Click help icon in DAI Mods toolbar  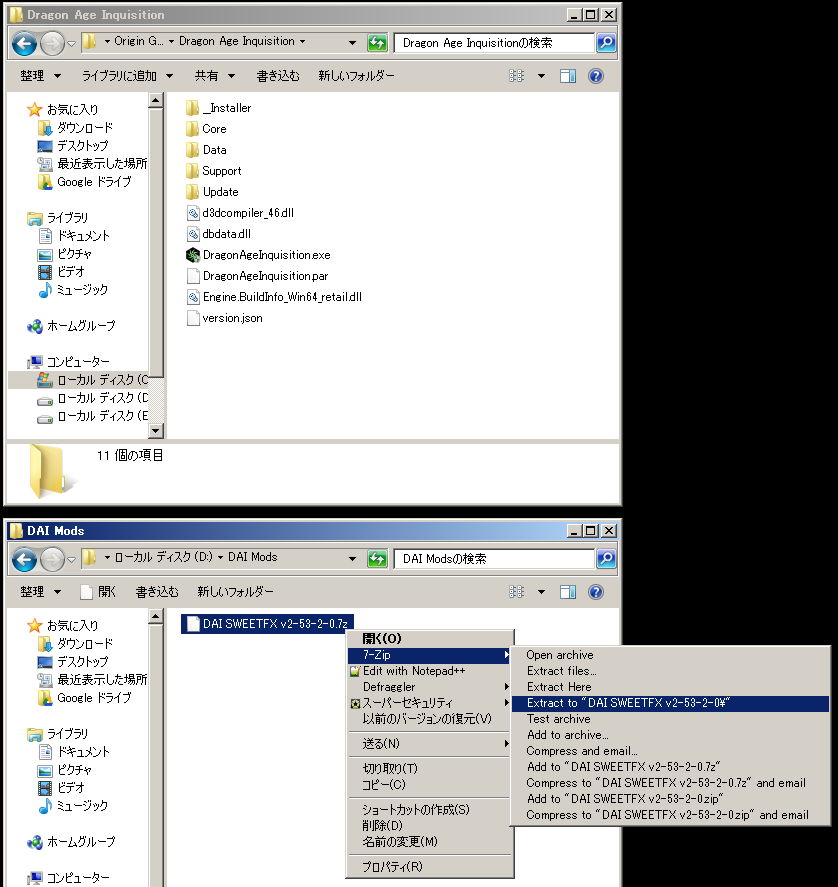(x=596, y=592)
